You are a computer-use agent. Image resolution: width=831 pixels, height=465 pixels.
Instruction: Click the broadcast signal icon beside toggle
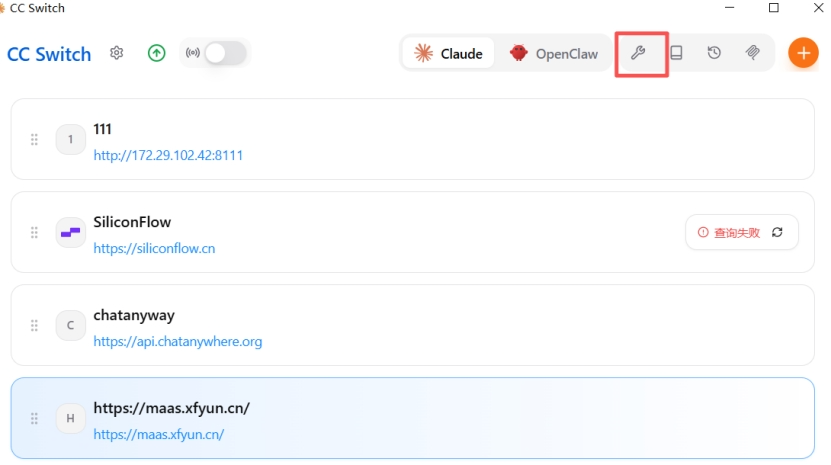coord(193,52)
